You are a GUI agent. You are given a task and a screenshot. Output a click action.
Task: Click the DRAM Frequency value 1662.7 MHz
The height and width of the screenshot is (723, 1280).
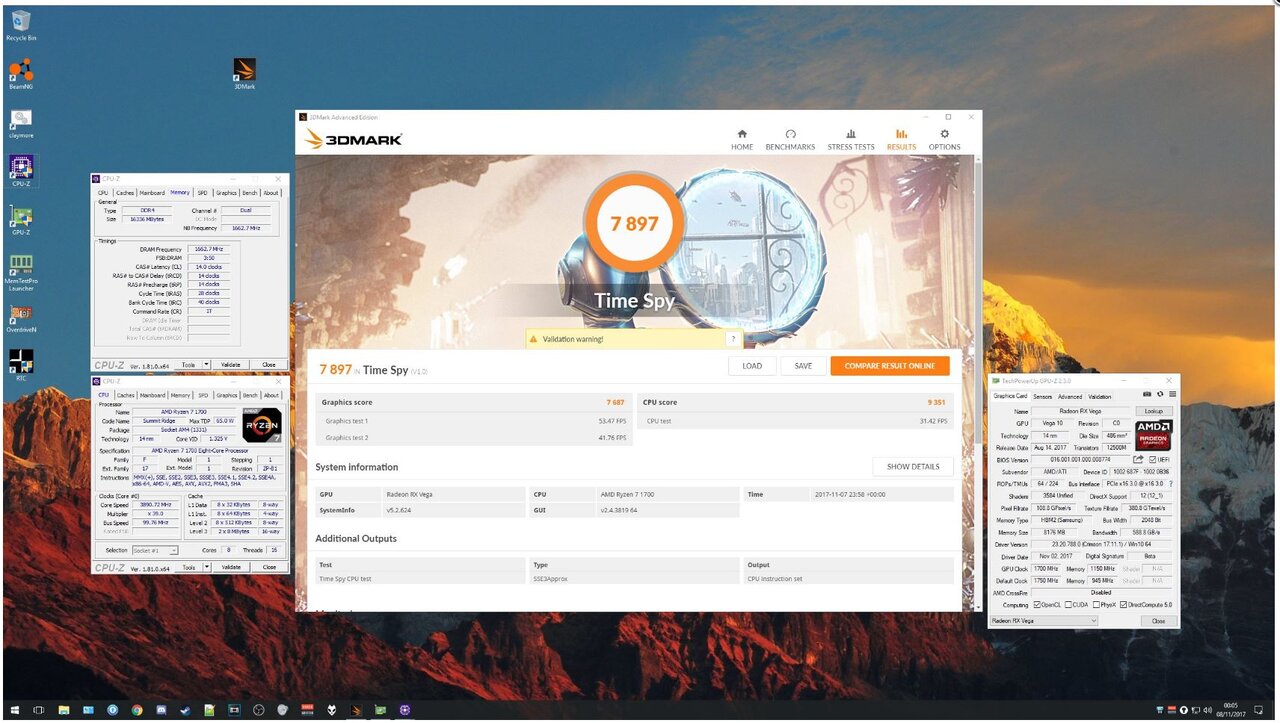pos(209,249)
